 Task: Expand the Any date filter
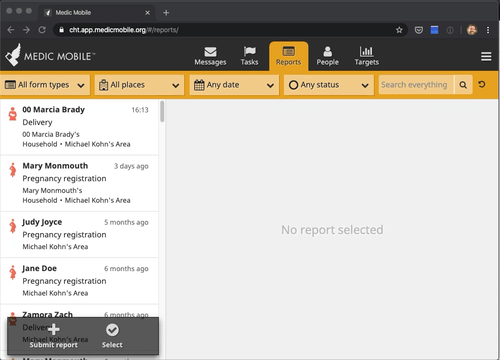point(234,85)
